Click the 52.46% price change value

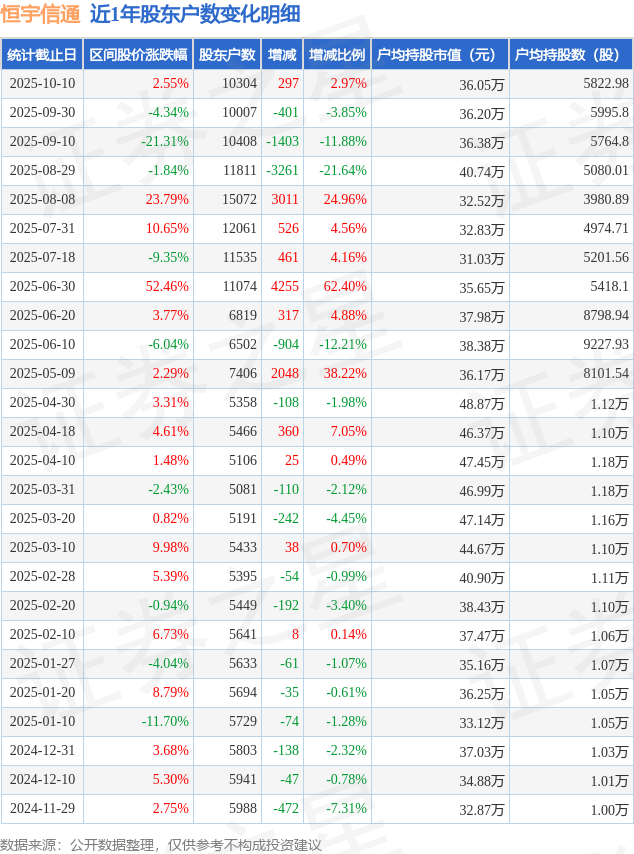[x=167, y=287]
